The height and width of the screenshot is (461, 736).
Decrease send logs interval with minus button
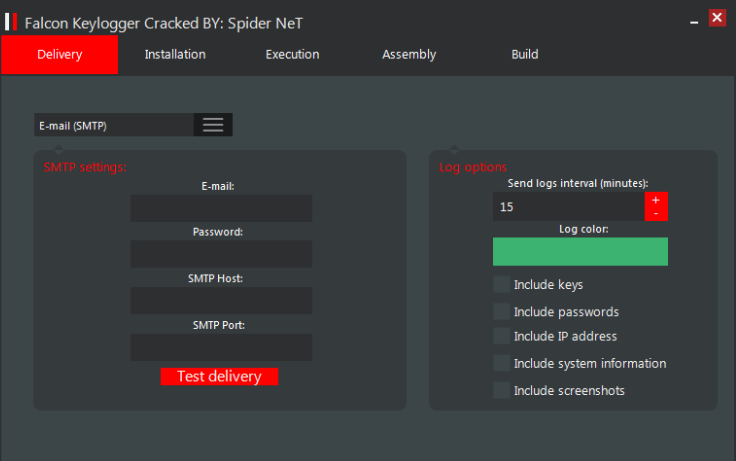tap(656, 214)
